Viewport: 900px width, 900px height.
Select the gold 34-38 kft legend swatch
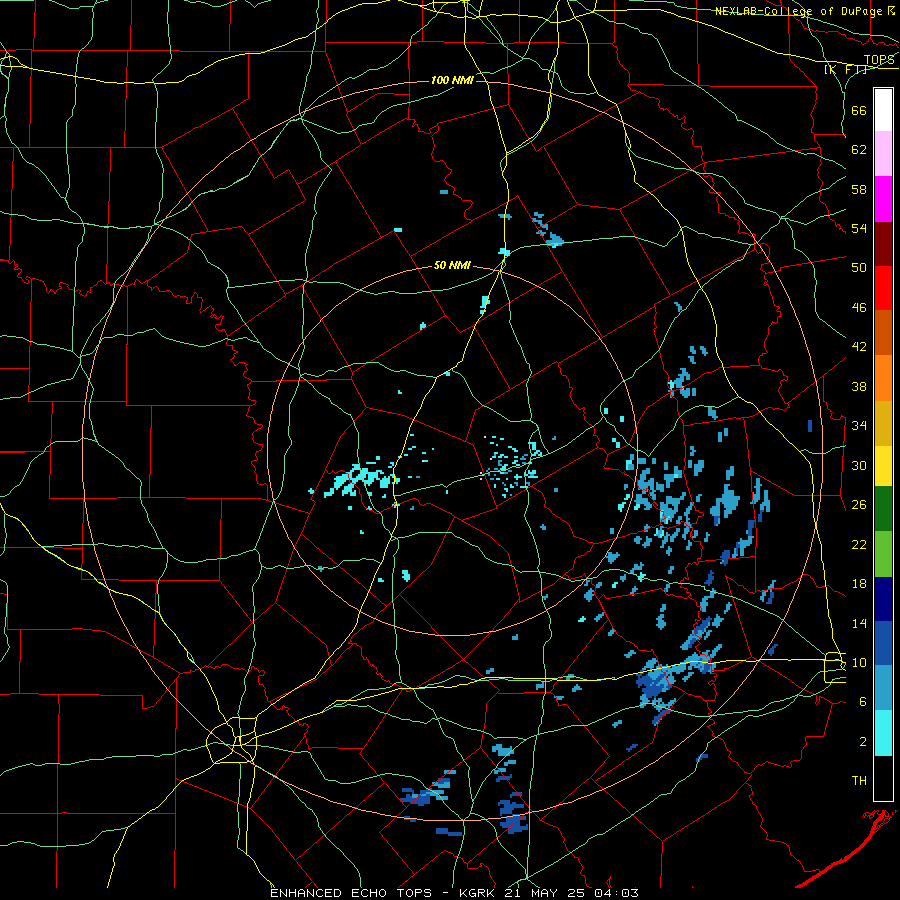pos(883,423)
